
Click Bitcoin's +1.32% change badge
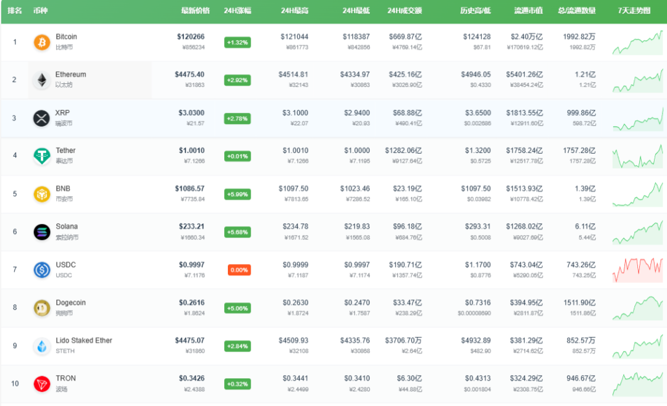(x=237, y=42)
